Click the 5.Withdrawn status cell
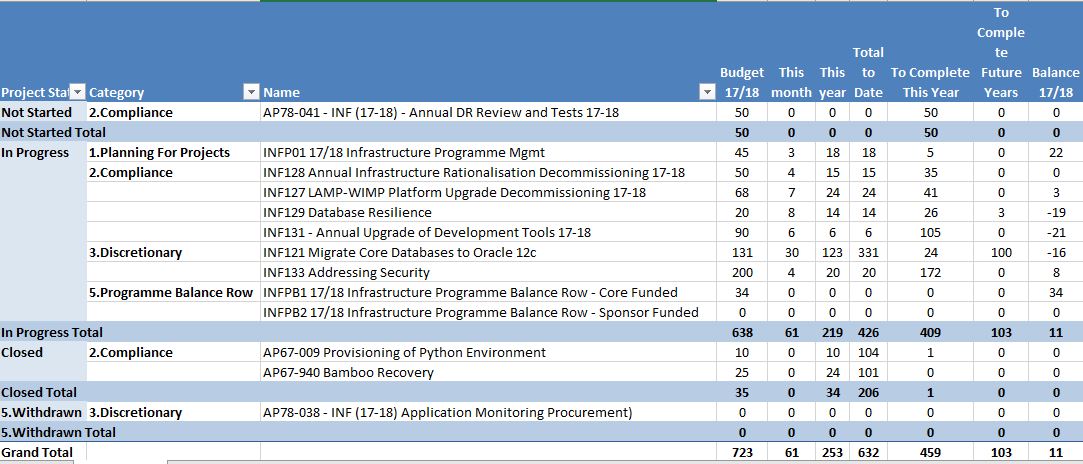Screen dimensions: 1083x464 tap(41, 413)
